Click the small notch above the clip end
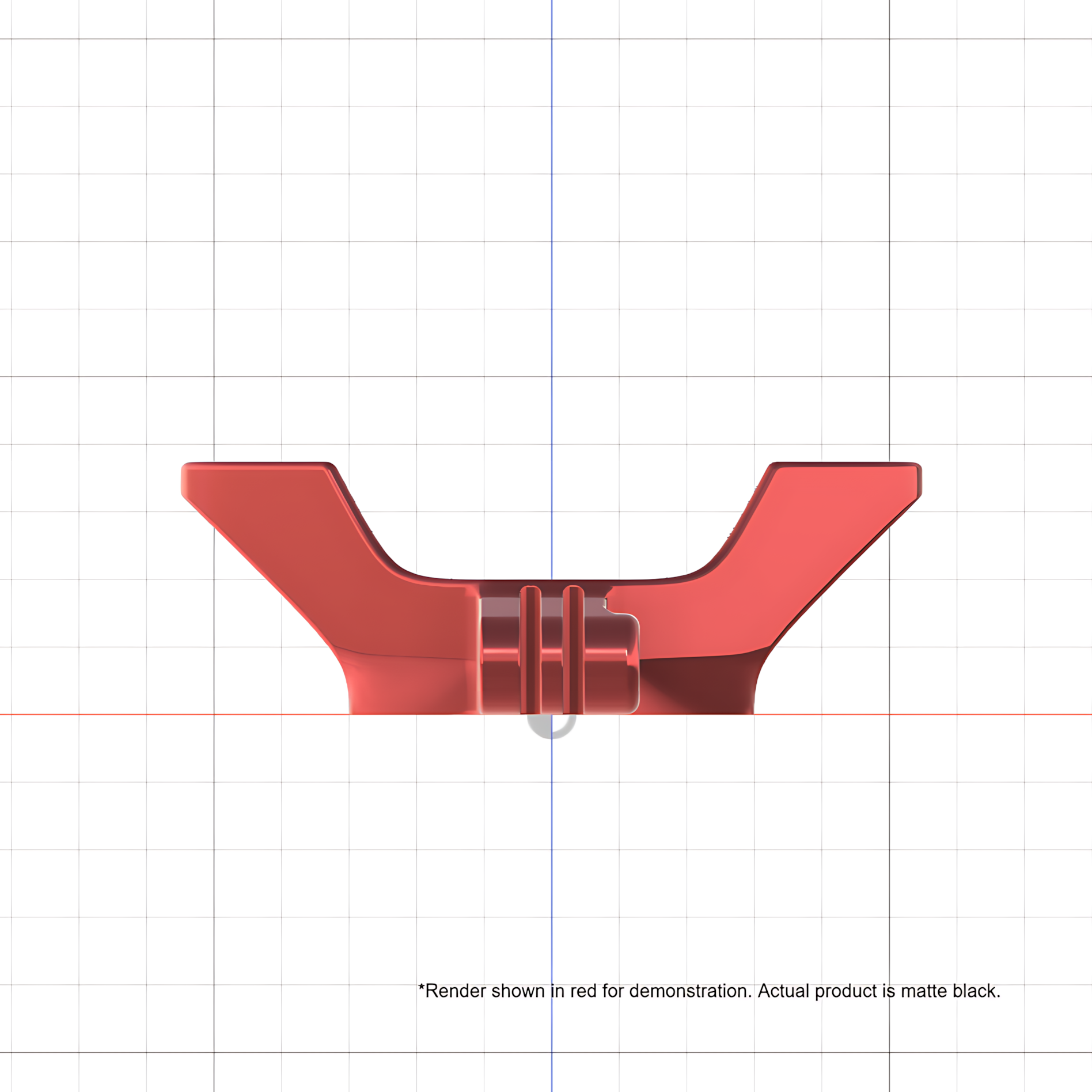1092x1092 pixels. coord(605,603)
